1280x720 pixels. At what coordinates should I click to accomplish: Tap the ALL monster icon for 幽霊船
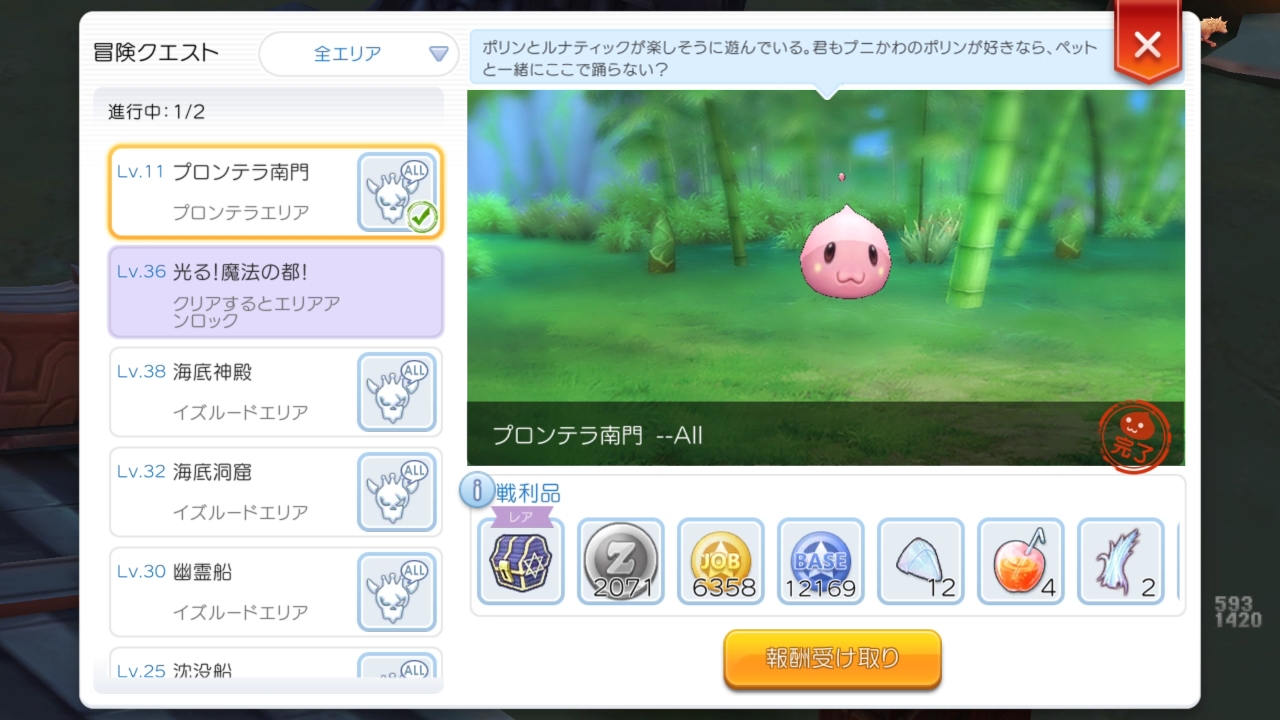pos(397,592)
